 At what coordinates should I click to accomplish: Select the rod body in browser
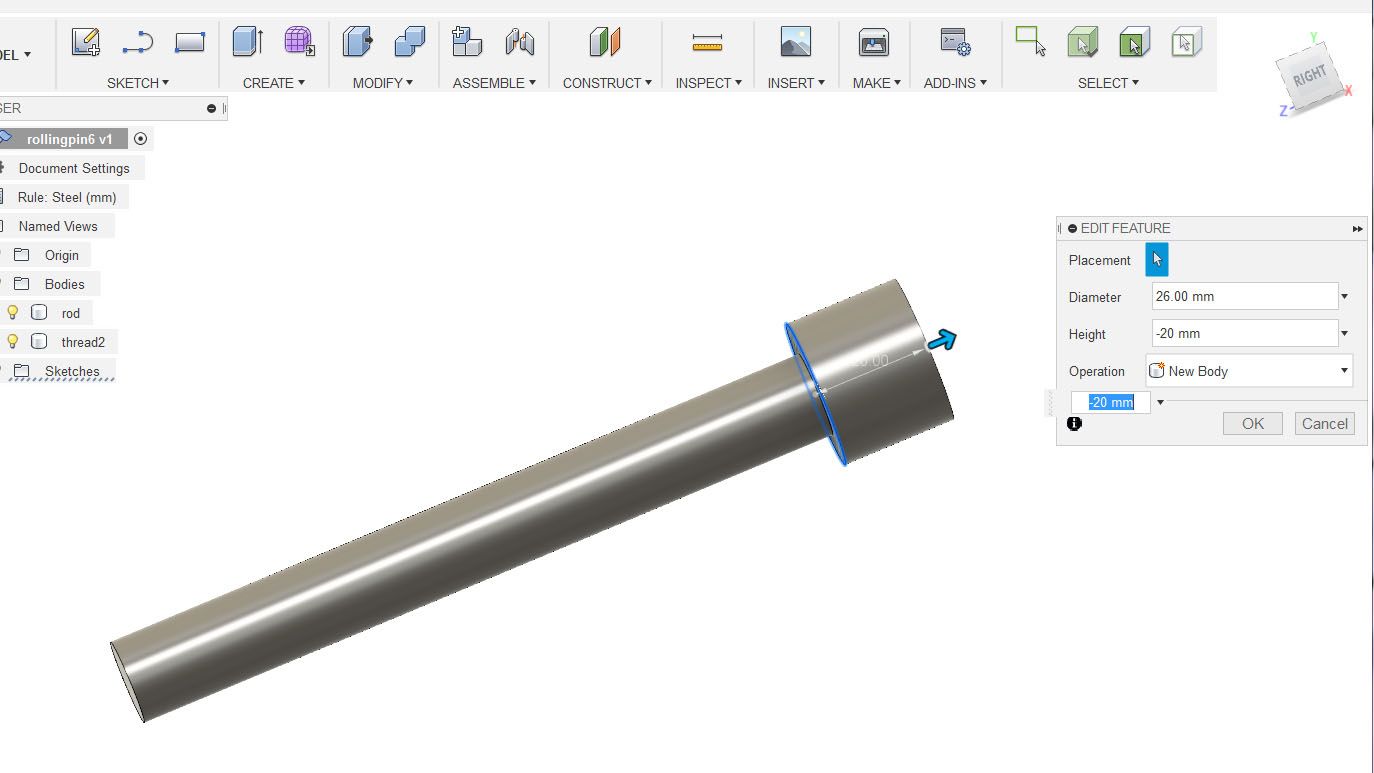click(70, 313)
